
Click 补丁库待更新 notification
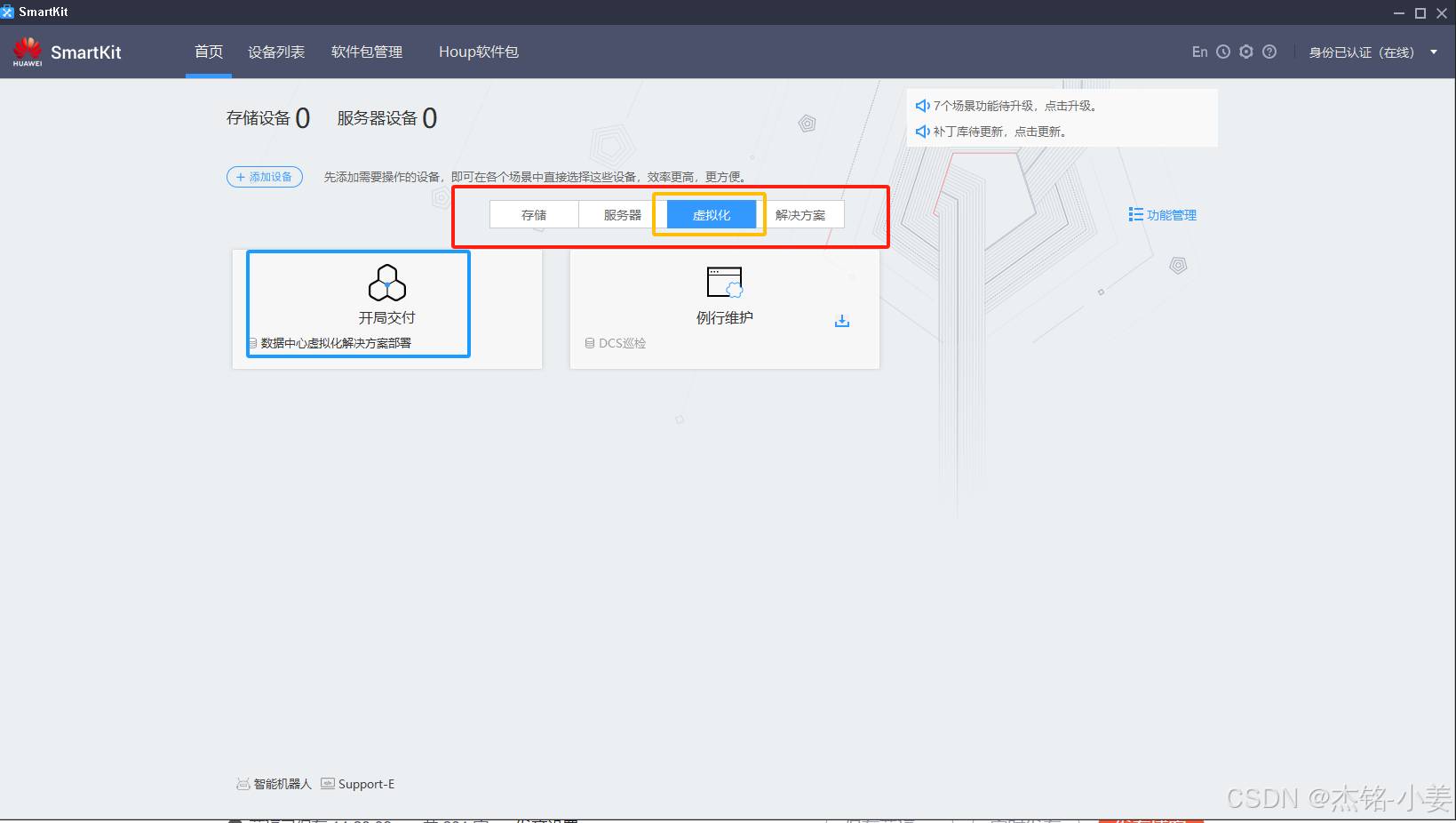coord(999,132)
